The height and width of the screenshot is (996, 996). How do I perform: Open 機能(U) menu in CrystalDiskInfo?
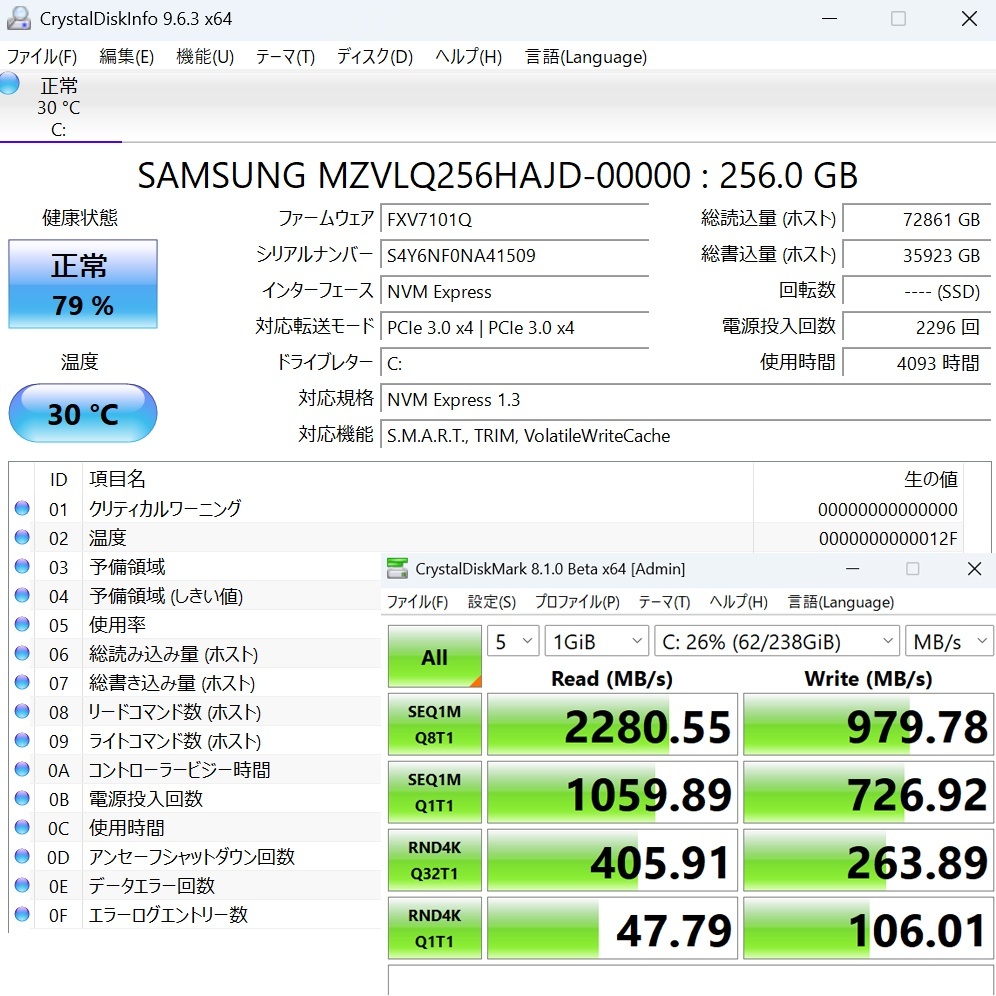click(x=205, y=57)
